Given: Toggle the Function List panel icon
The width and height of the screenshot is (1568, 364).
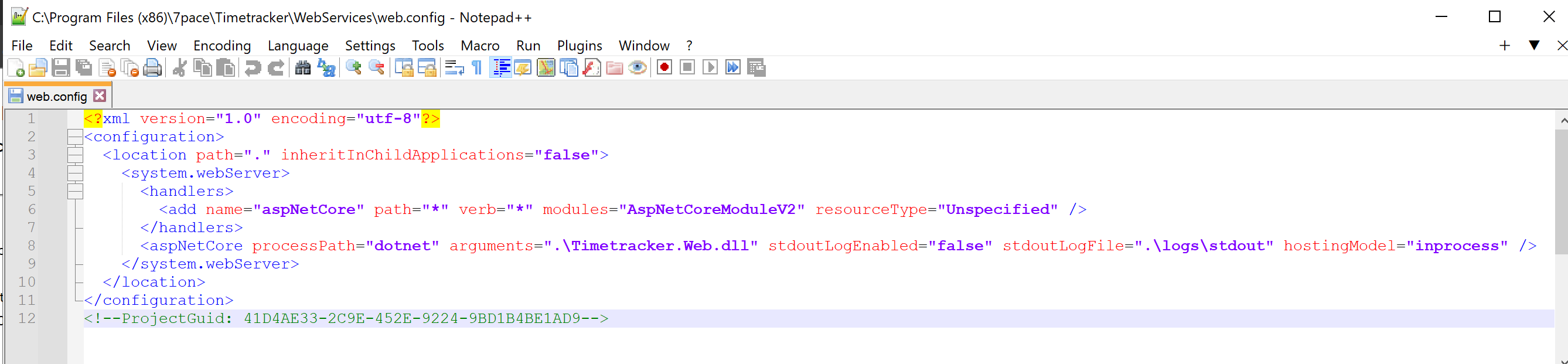Looking at the screenshot, I should pyautogui.click(x=592, y=67).
